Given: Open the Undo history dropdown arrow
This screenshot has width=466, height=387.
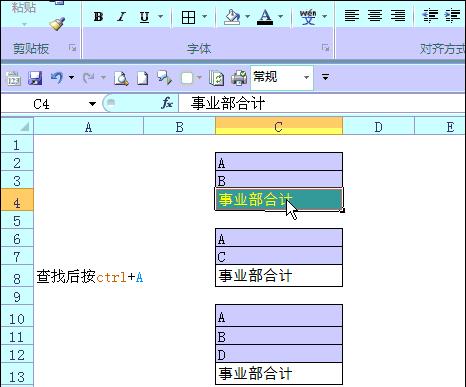Looking at the screenshot, I should pyautogui.click(x=71, y=78).
